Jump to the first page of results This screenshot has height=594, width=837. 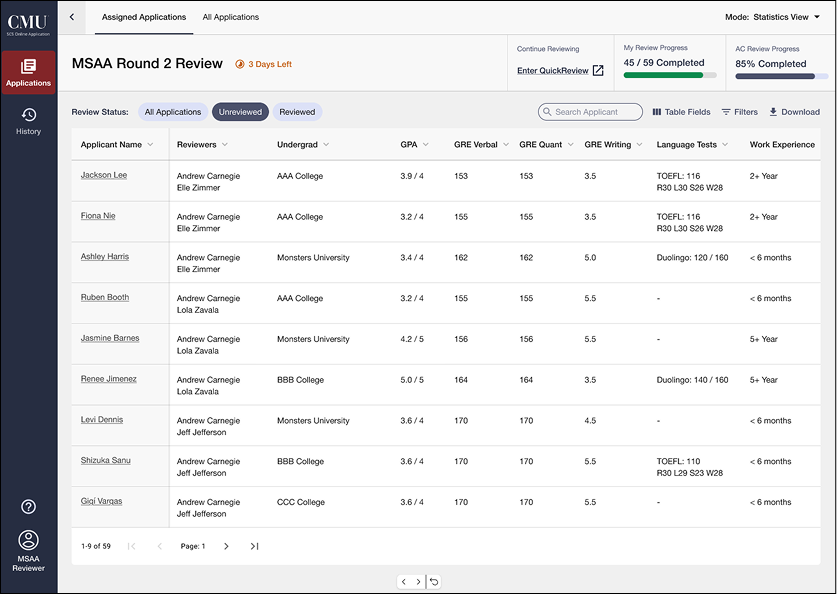point(132,546)
